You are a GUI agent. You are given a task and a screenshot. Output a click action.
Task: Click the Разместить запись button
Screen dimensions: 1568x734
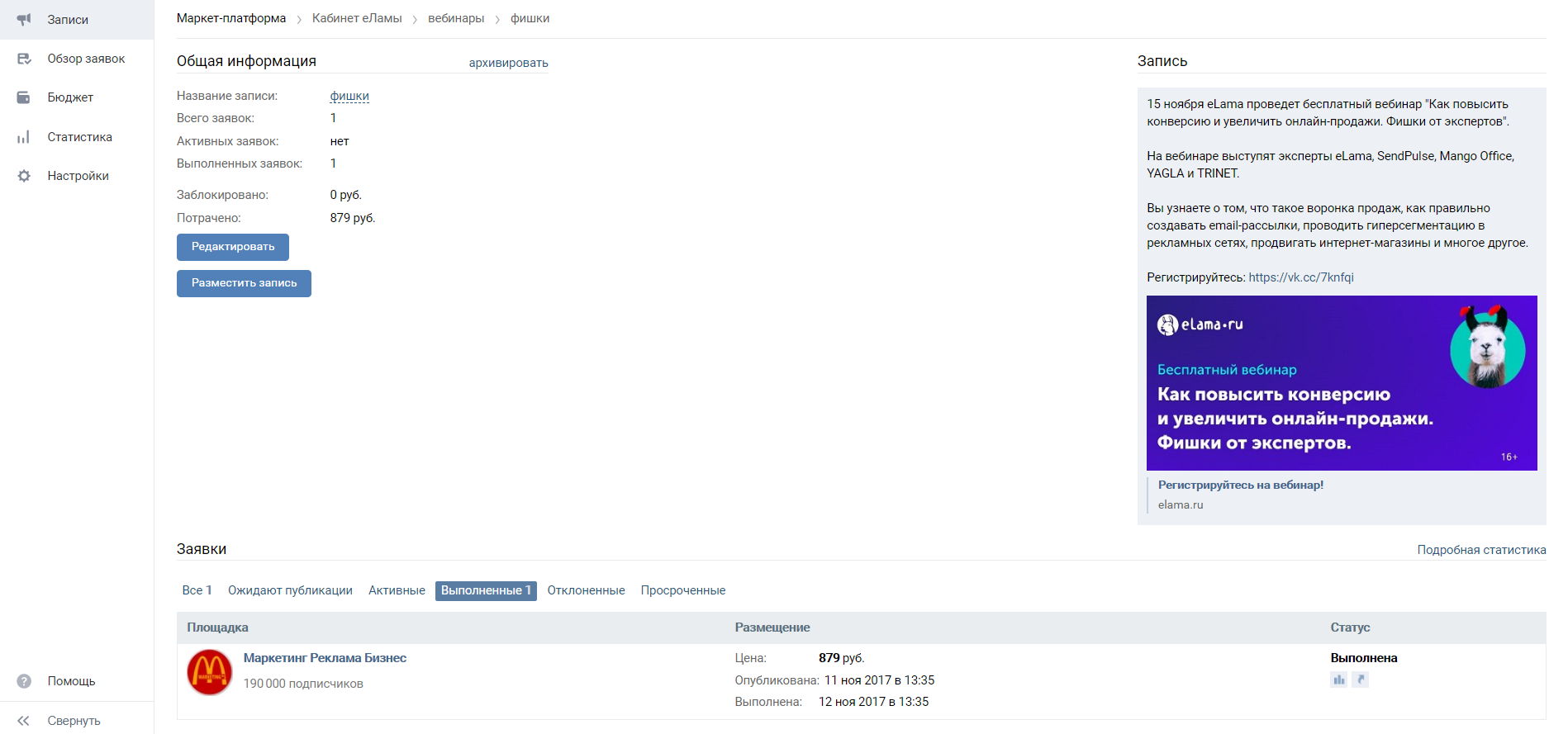pos(244,283)
